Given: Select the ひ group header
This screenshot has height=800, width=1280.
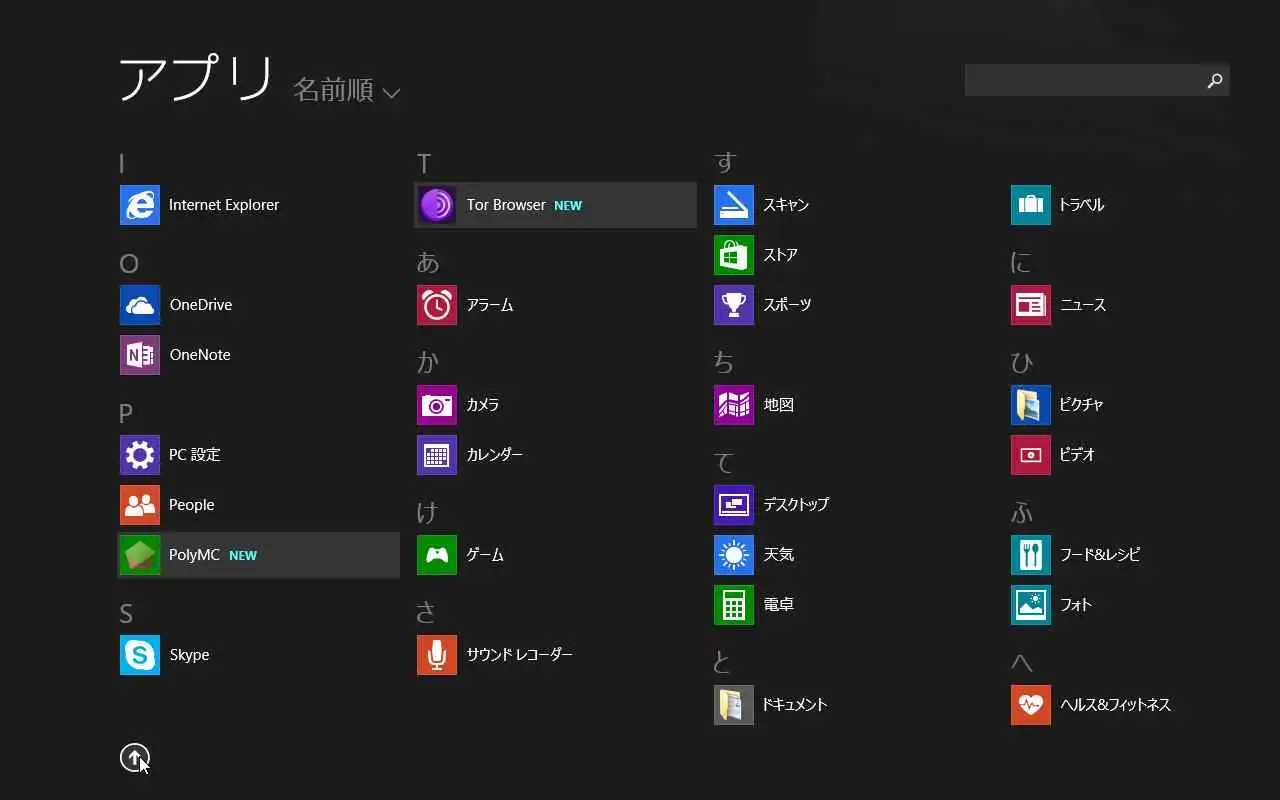Looking at the screenshot, I should 1022,362.
